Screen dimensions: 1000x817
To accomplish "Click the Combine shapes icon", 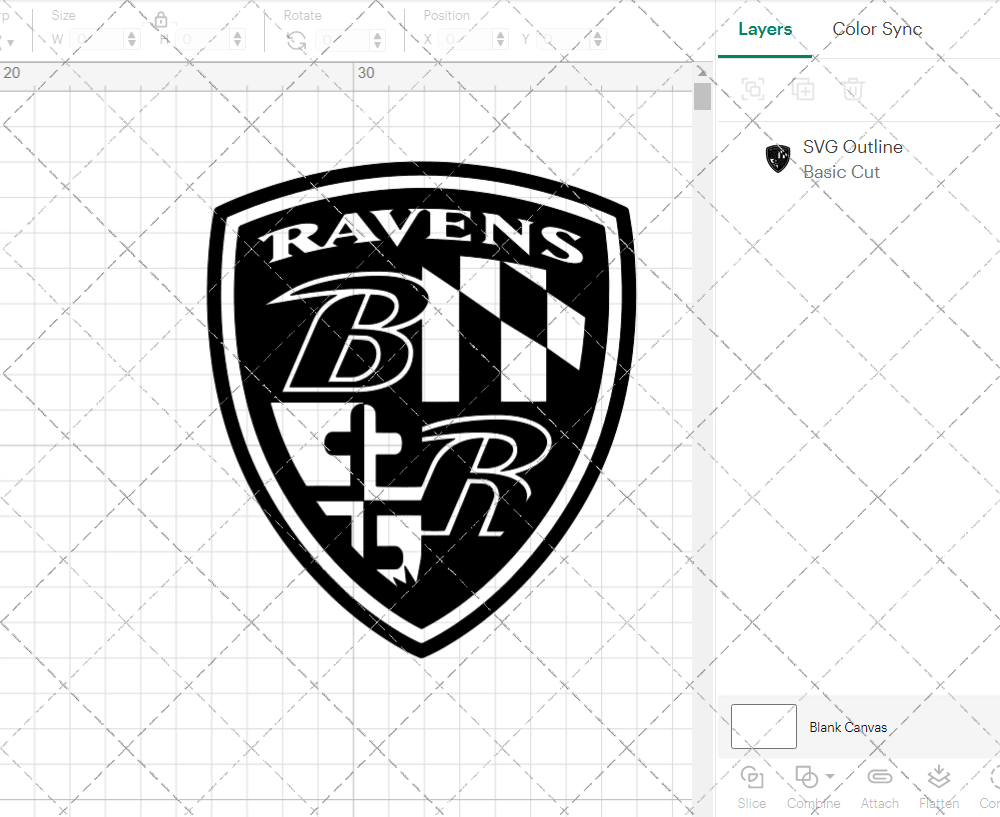I will (805, 777).
